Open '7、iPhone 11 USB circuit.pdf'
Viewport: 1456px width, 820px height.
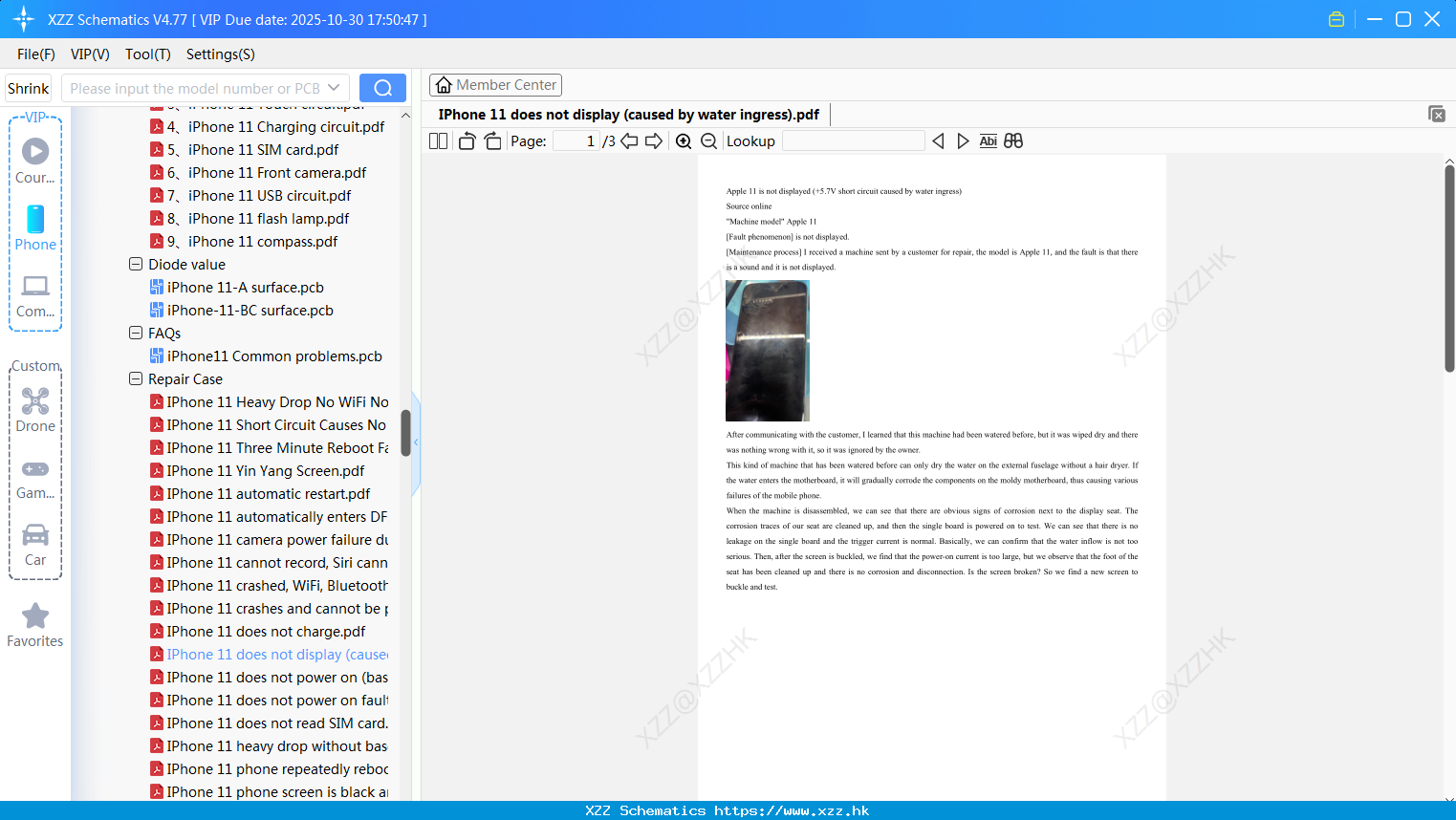tap(250, 195)
